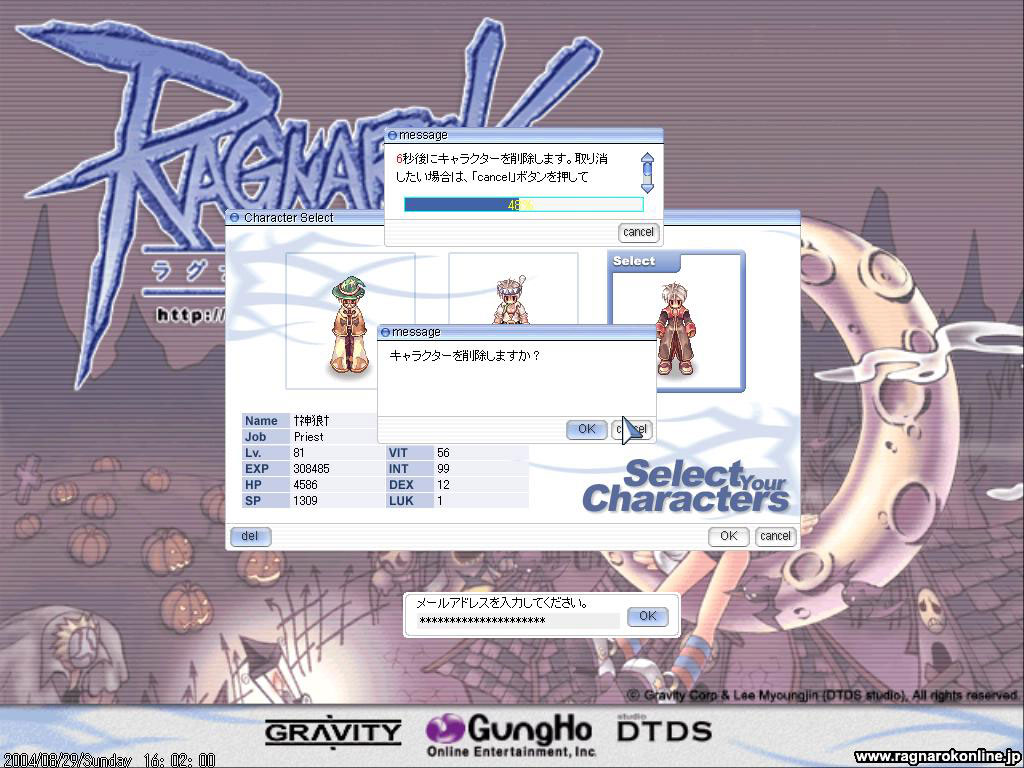1024x768 pixels.
Task: Click the "Job" label in the stats table
Action: click(x=255, y=437)
